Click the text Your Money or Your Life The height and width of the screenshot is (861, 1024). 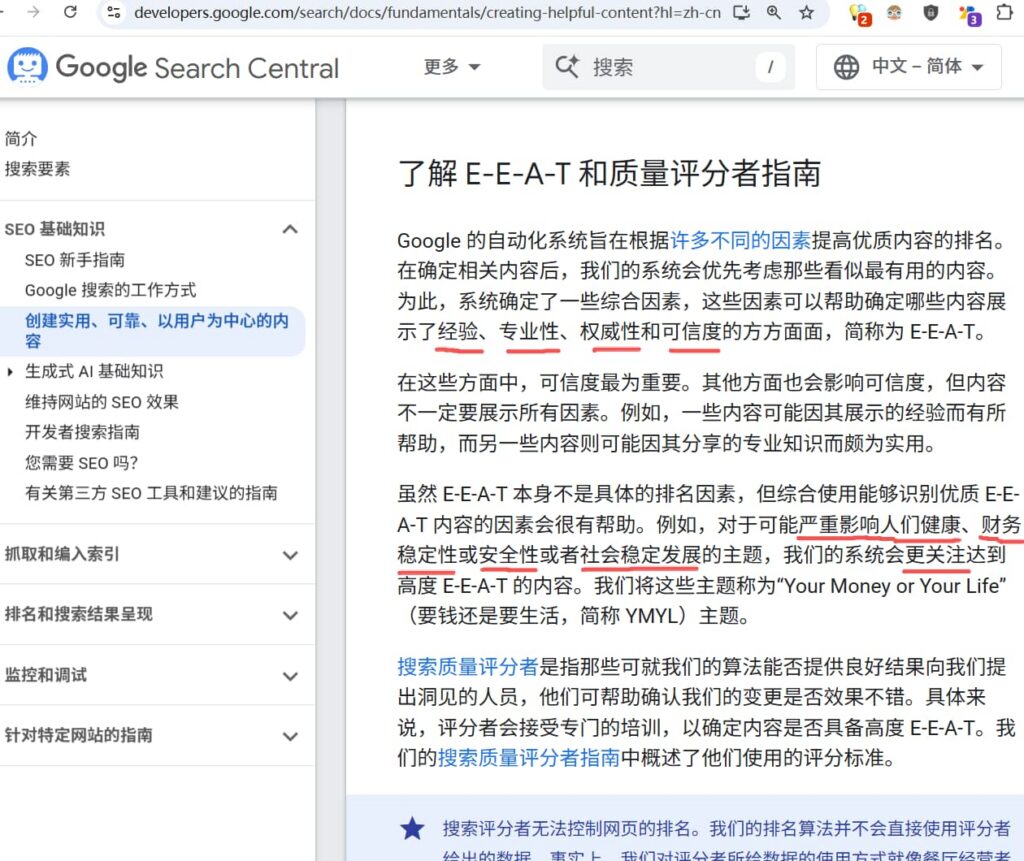point(891,585)
